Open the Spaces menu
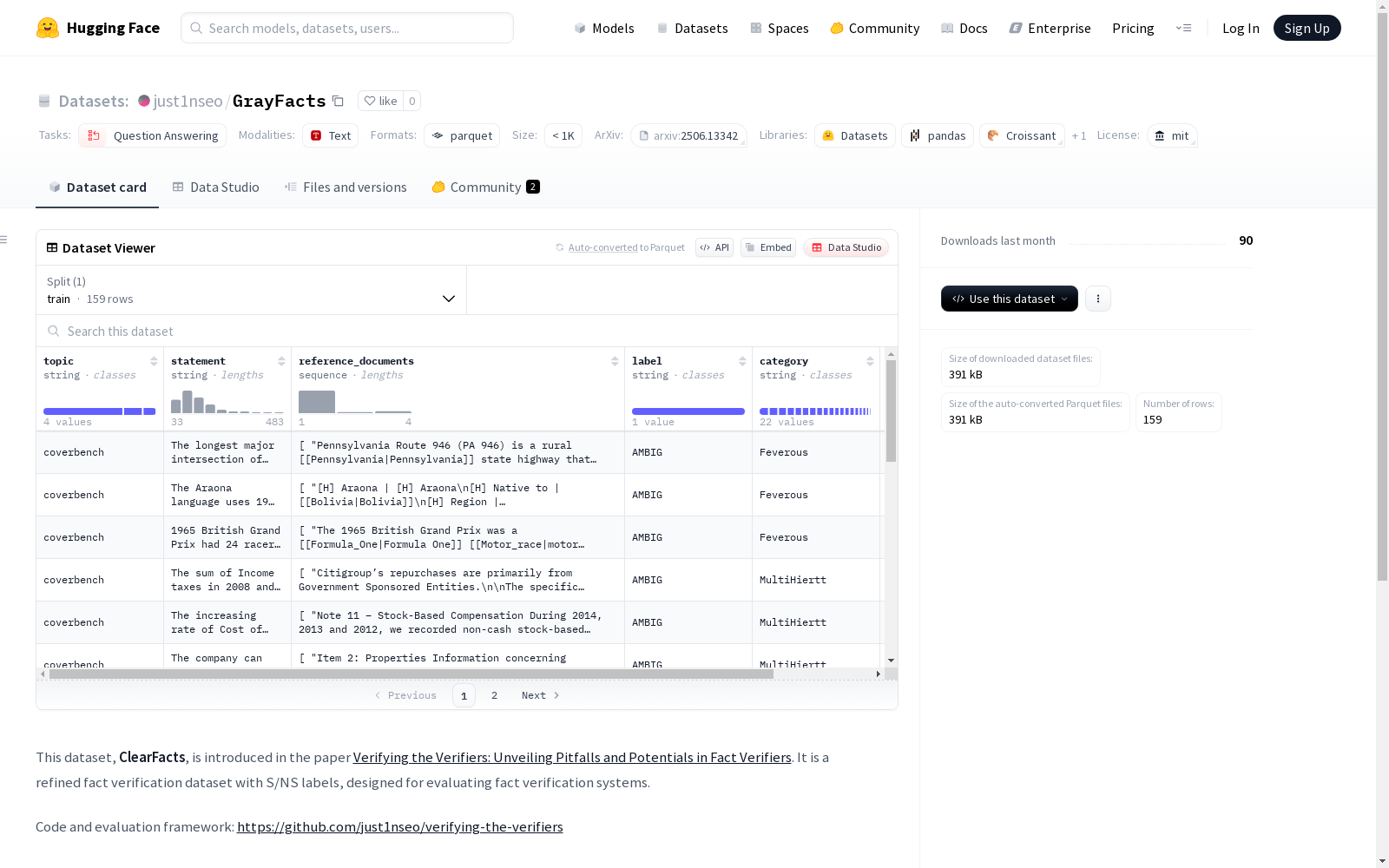This screenshot has width=1389, height=868. pyautogui.click(x=780, y=28)
